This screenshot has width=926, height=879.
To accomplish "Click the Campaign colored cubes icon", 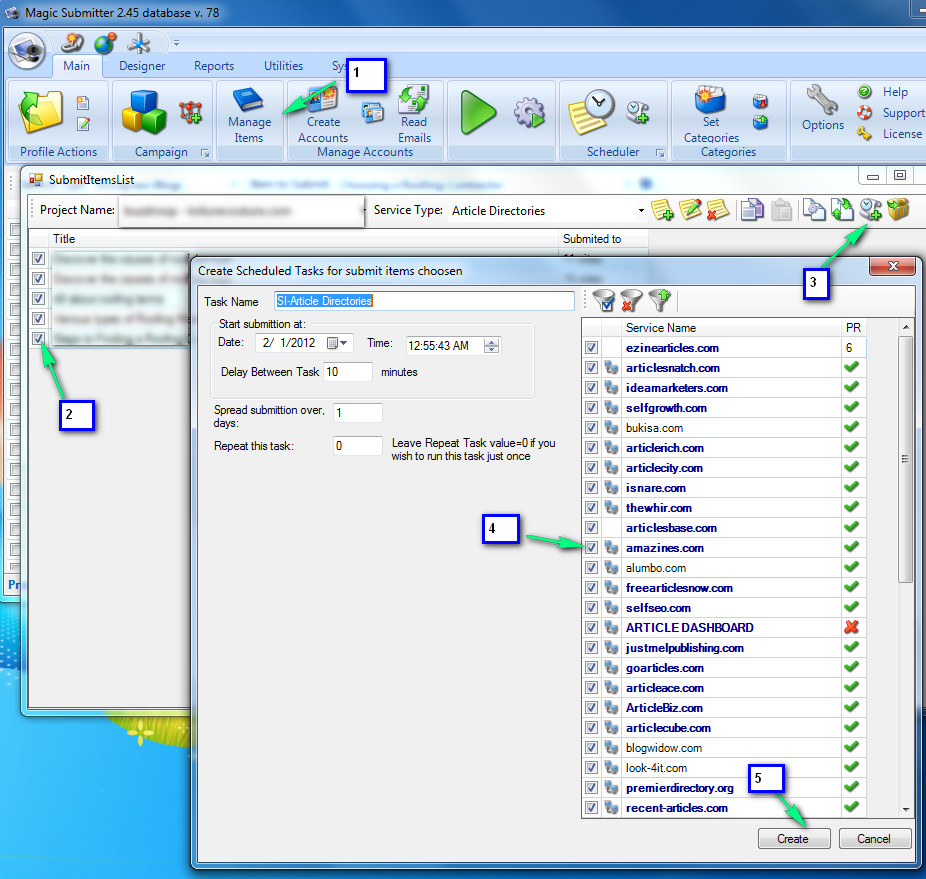I will (144, 112).
